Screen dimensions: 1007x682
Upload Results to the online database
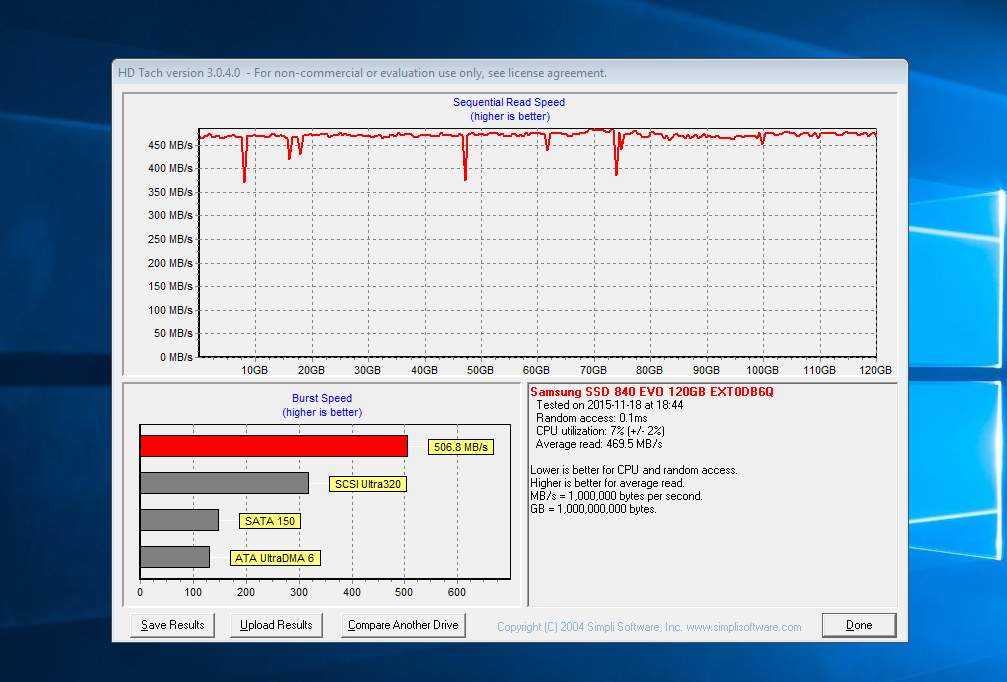pos(276,625)
